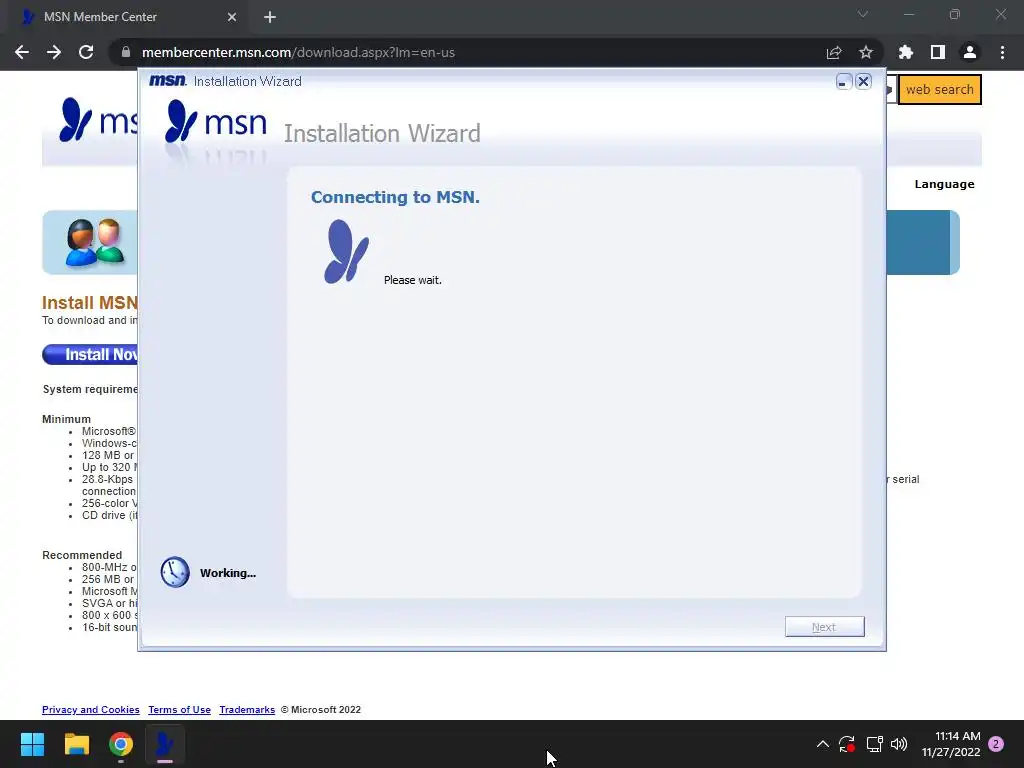This screenshot has height=768, width=1024.
Task: Open the Windows Start menu
Action: pyautogui.click(x=32, y=744)
